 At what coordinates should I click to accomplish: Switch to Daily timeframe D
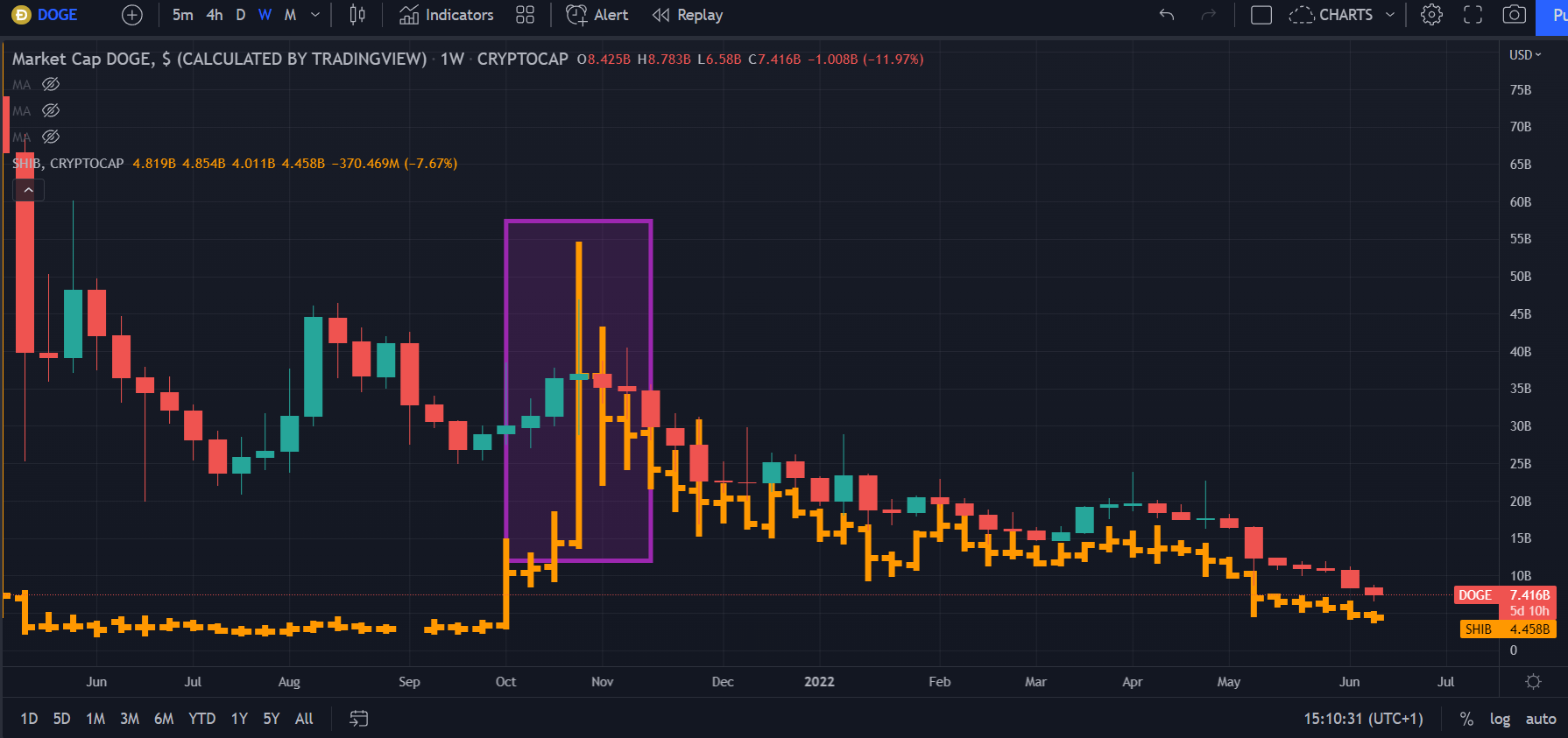point(241,15)
